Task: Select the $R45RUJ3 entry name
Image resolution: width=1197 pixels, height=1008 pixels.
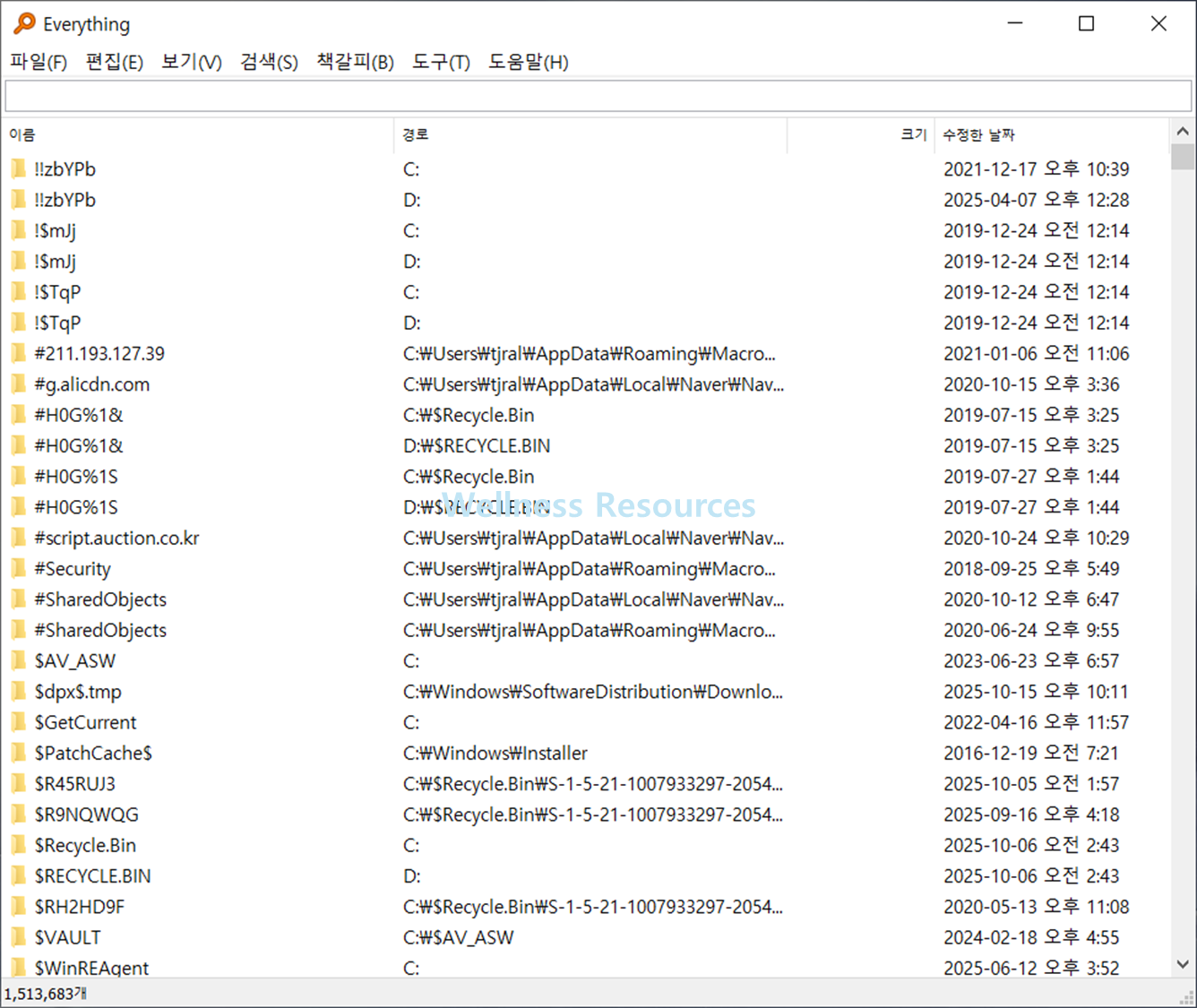Action: point(75,784)
